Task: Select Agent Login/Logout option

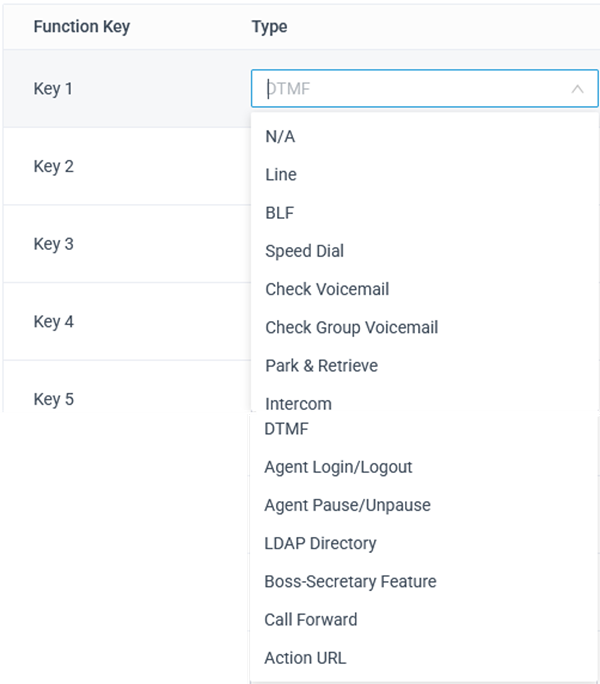Action: (x=338, y=467)
